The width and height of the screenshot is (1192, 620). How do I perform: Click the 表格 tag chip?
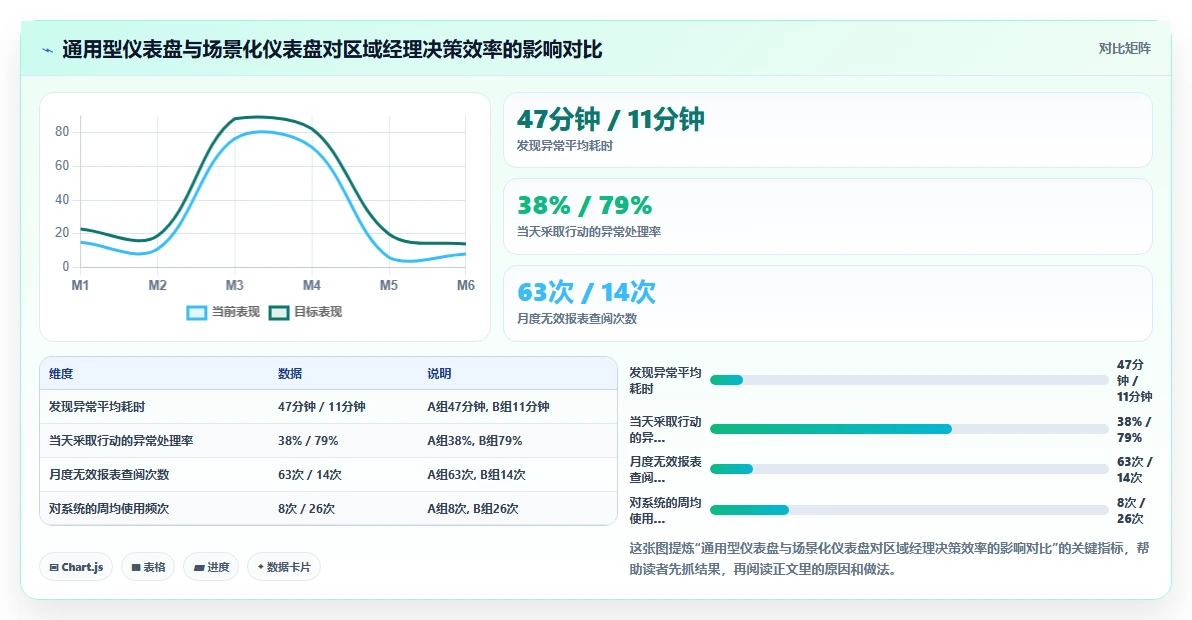pyautogui.click(x=148, y=567)
